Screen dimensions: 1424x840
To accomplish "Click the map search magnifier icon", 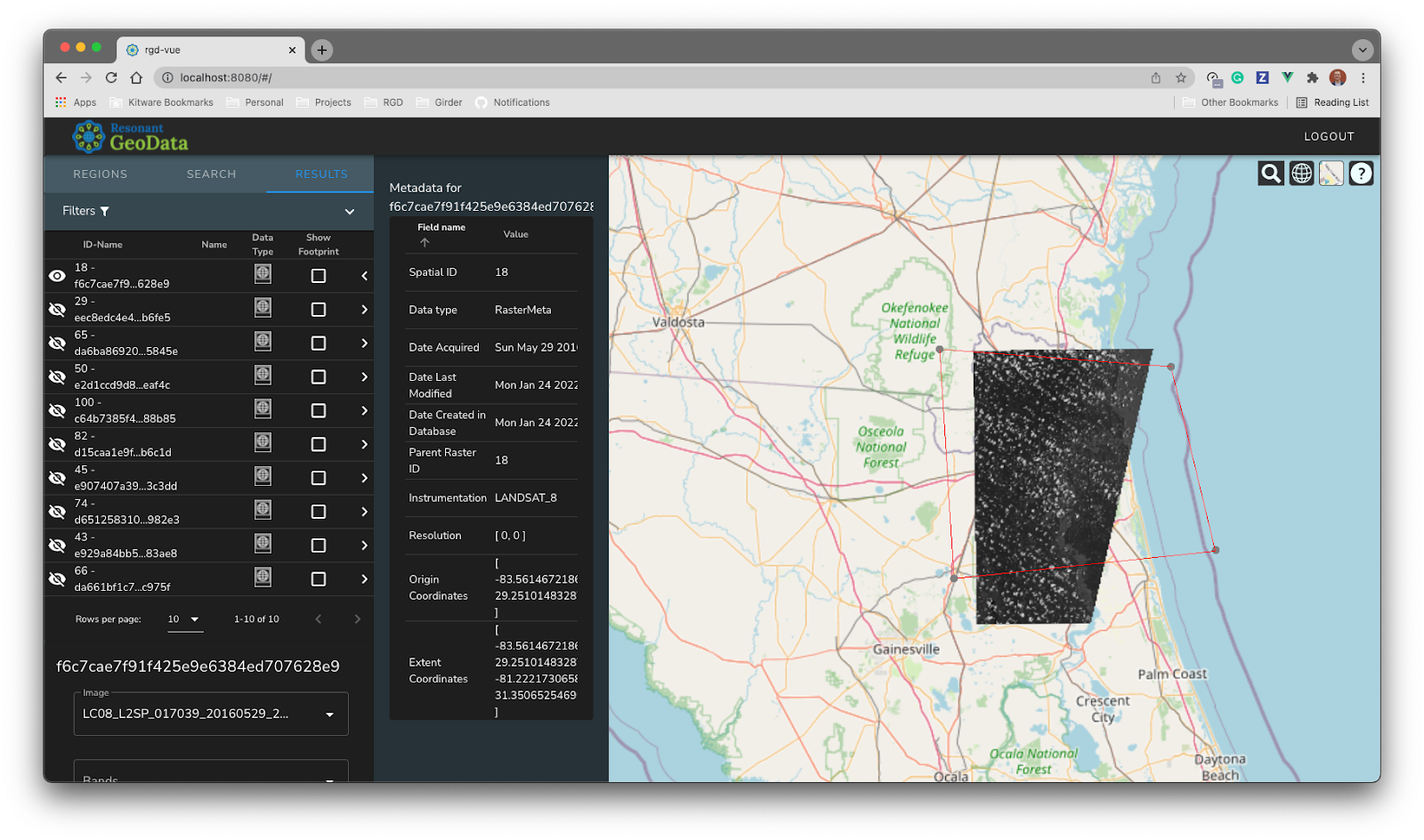I will (1271, 174).
